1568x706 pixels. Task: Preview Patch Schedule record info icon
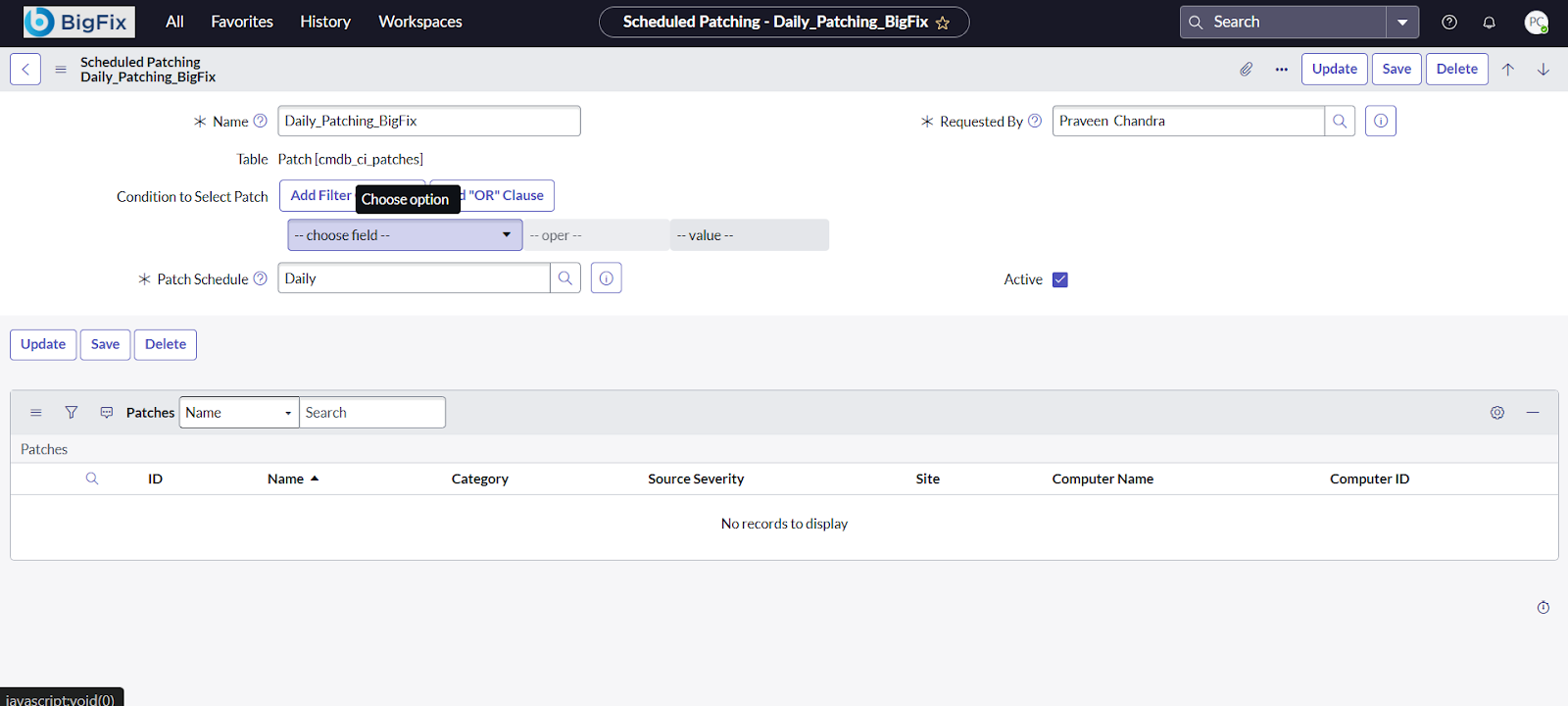(x=606, y=278)
